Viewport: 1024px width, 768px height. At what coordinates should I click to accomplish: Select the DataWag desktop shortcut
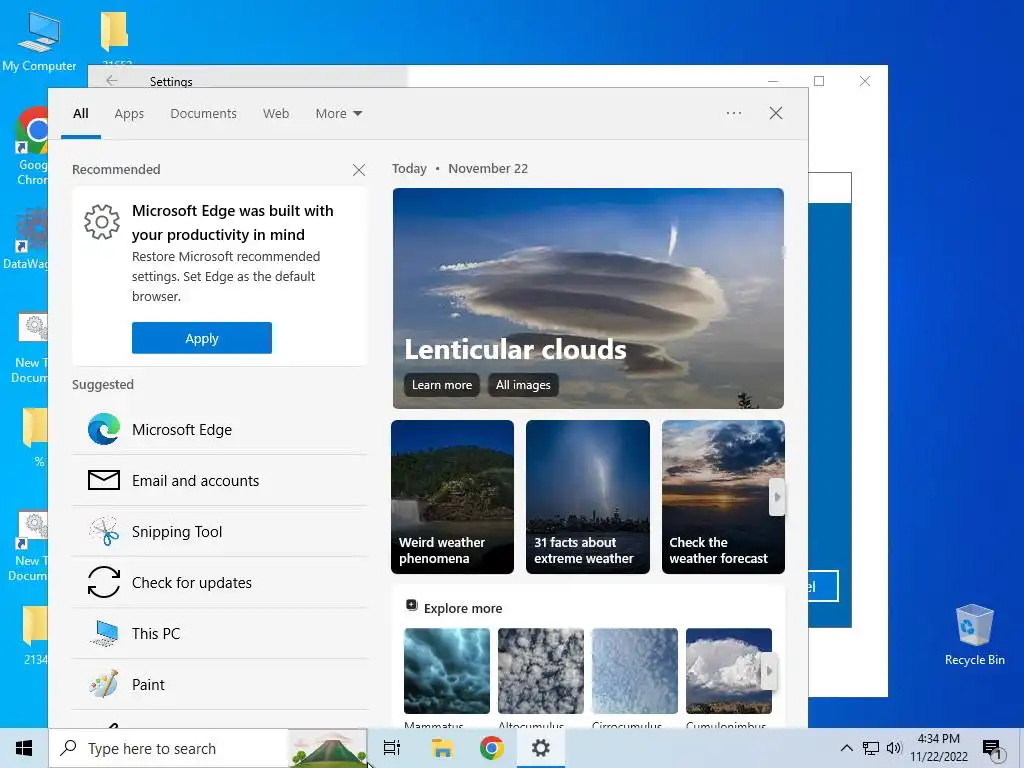pos(26,239)
